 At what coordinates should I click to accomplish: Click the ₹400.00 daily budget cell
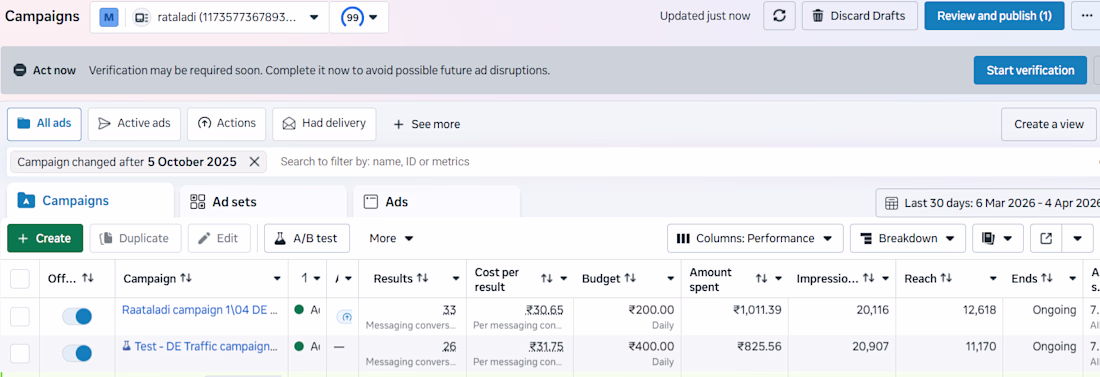pyautogui.click(x=651, y=346)
